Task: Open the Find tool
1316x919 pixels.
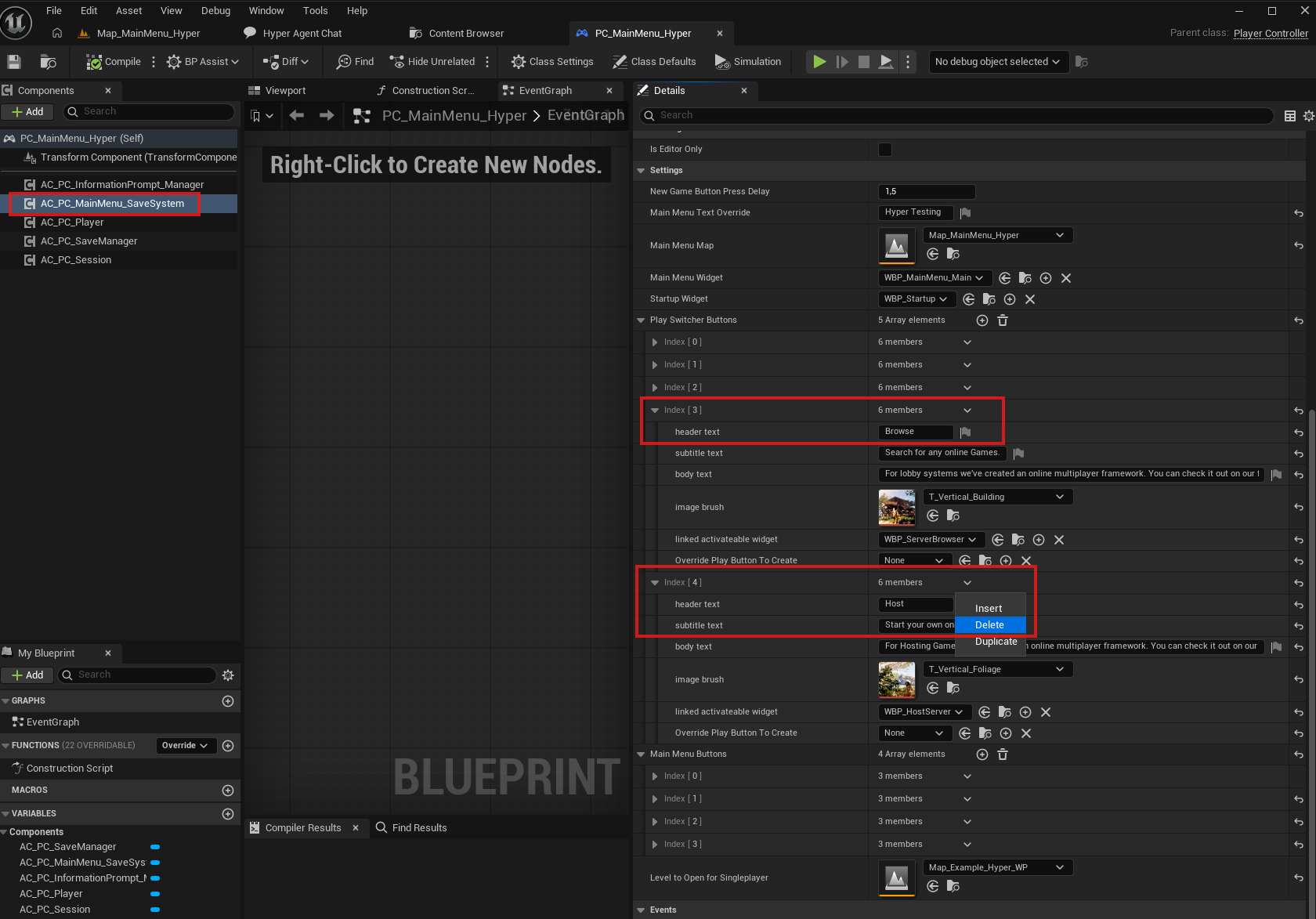Action: (x=355, y=62)
